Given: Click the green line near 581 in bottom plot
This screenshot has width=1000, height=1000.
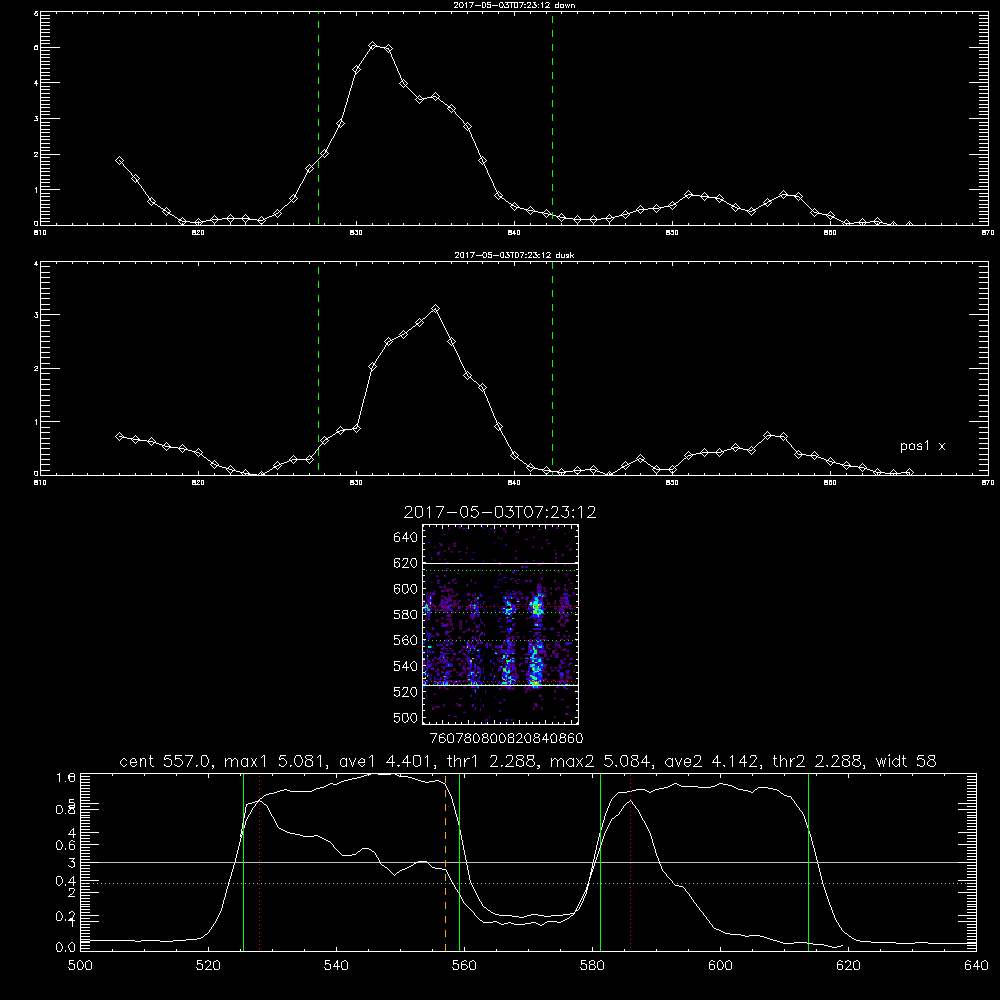Looking at the screenshot, I should 600,862.
